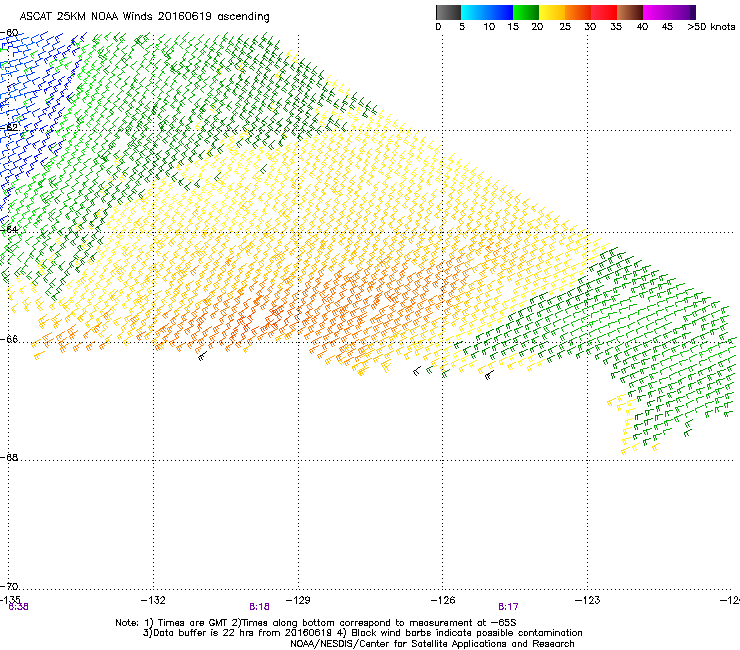Click the NOAA/NESDIS credit line
The width and height of the screenshot is (740, 650).
[432, 644]
